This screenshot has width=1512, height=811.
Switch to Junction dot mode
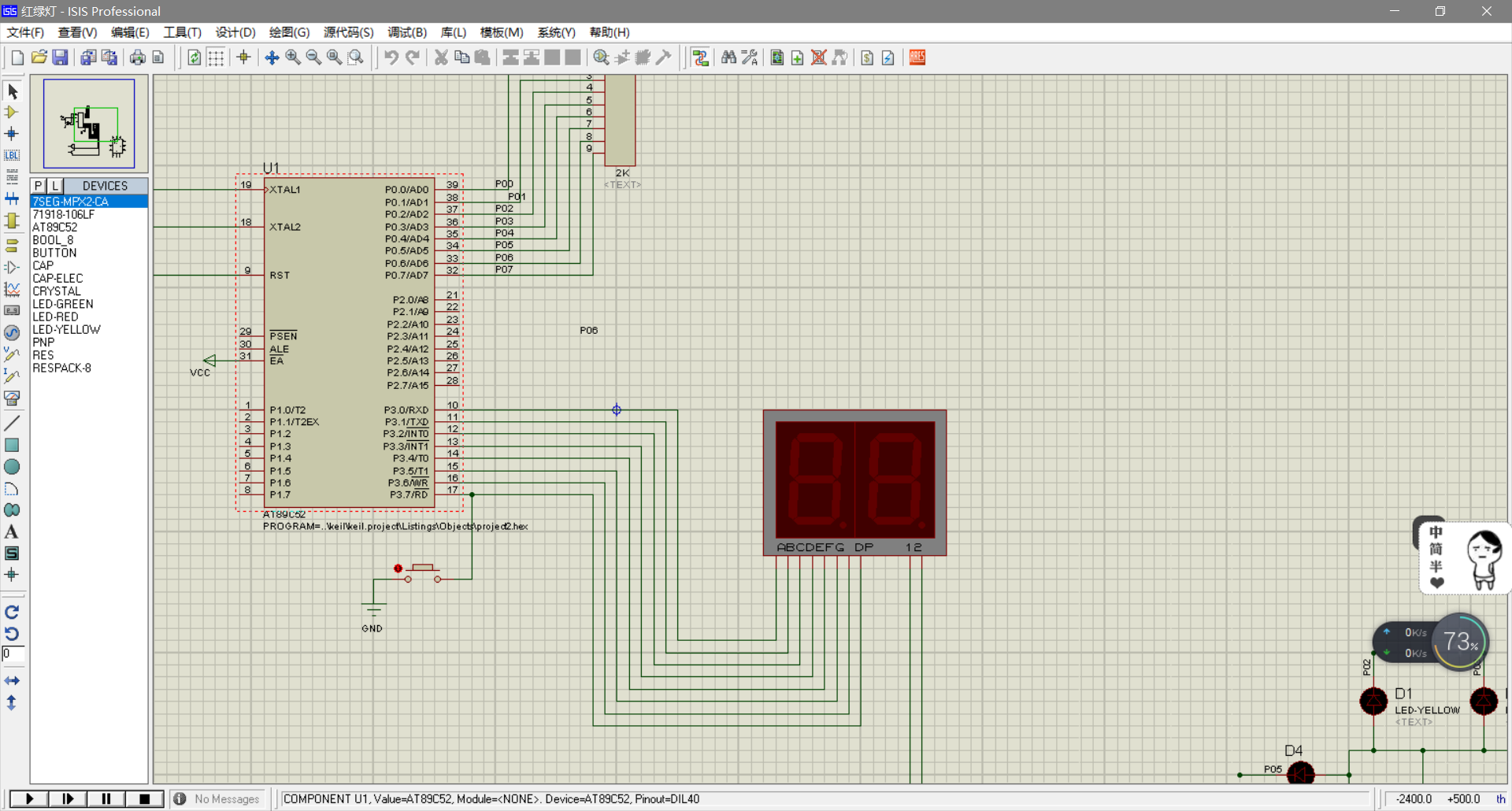point(12,134)
